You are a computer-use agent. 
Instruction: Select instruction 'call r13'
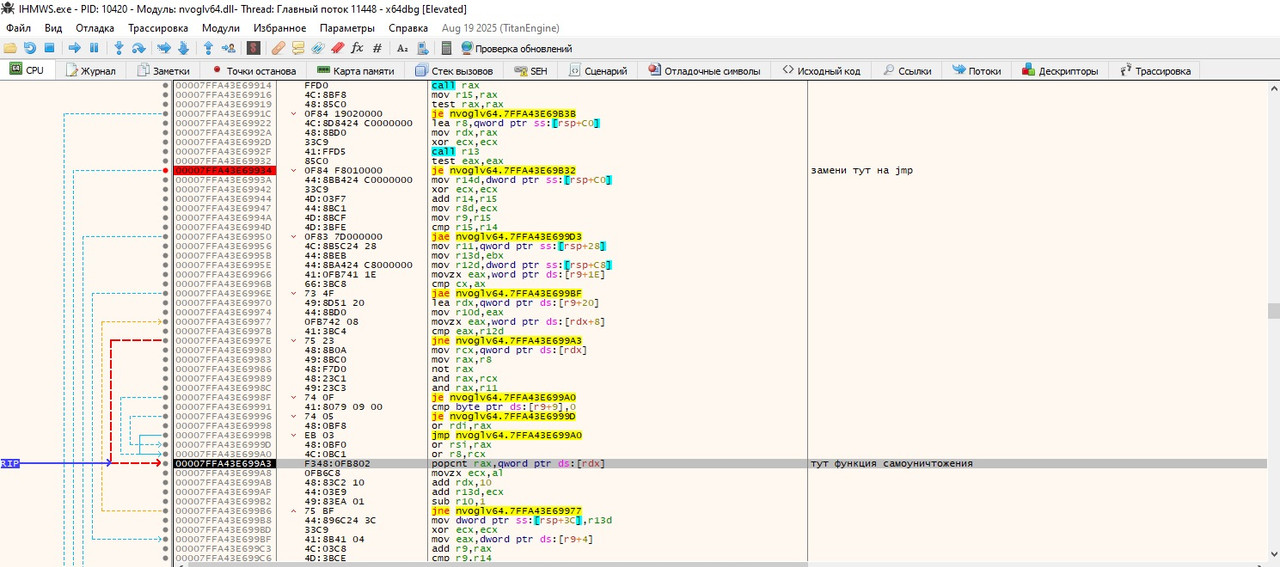[455, 151]
